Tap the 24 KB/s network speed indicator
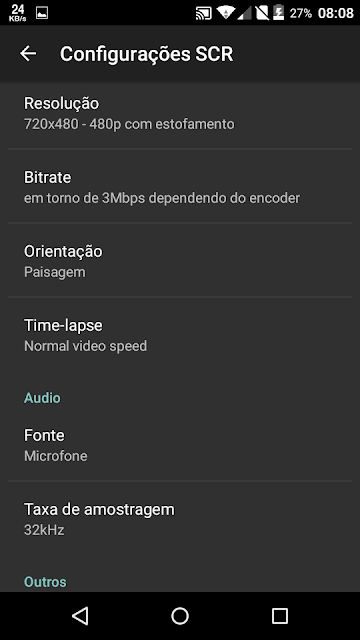The image size is (360, 640). [x=18, y=13]
